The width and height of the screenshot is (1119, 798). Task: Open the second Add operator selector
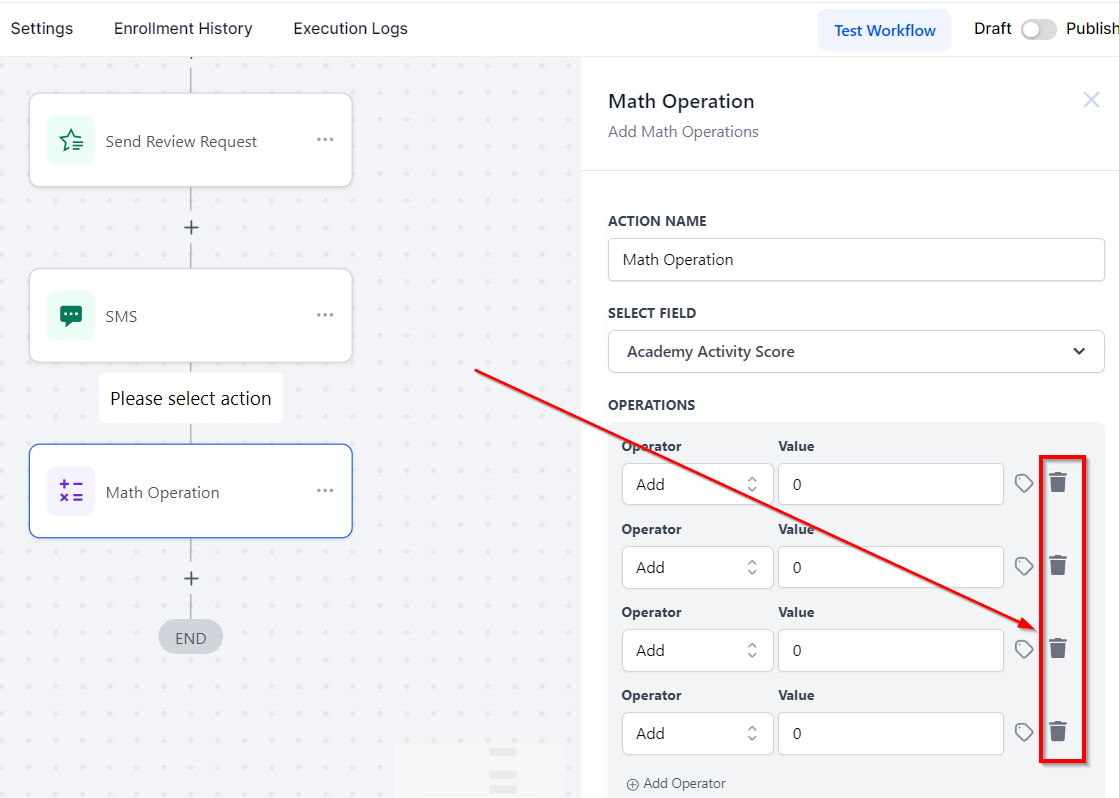(x=697, y=567)
